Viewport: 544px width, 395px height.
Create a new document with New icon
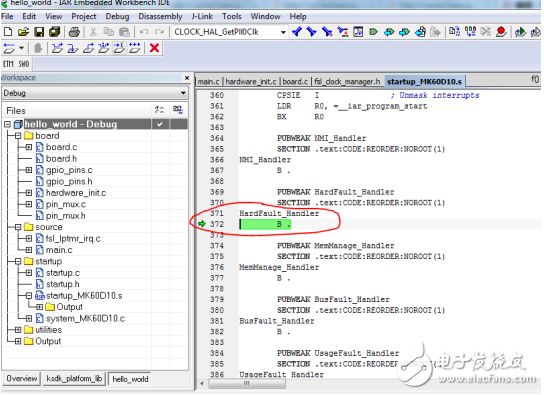tap(8, 32)
